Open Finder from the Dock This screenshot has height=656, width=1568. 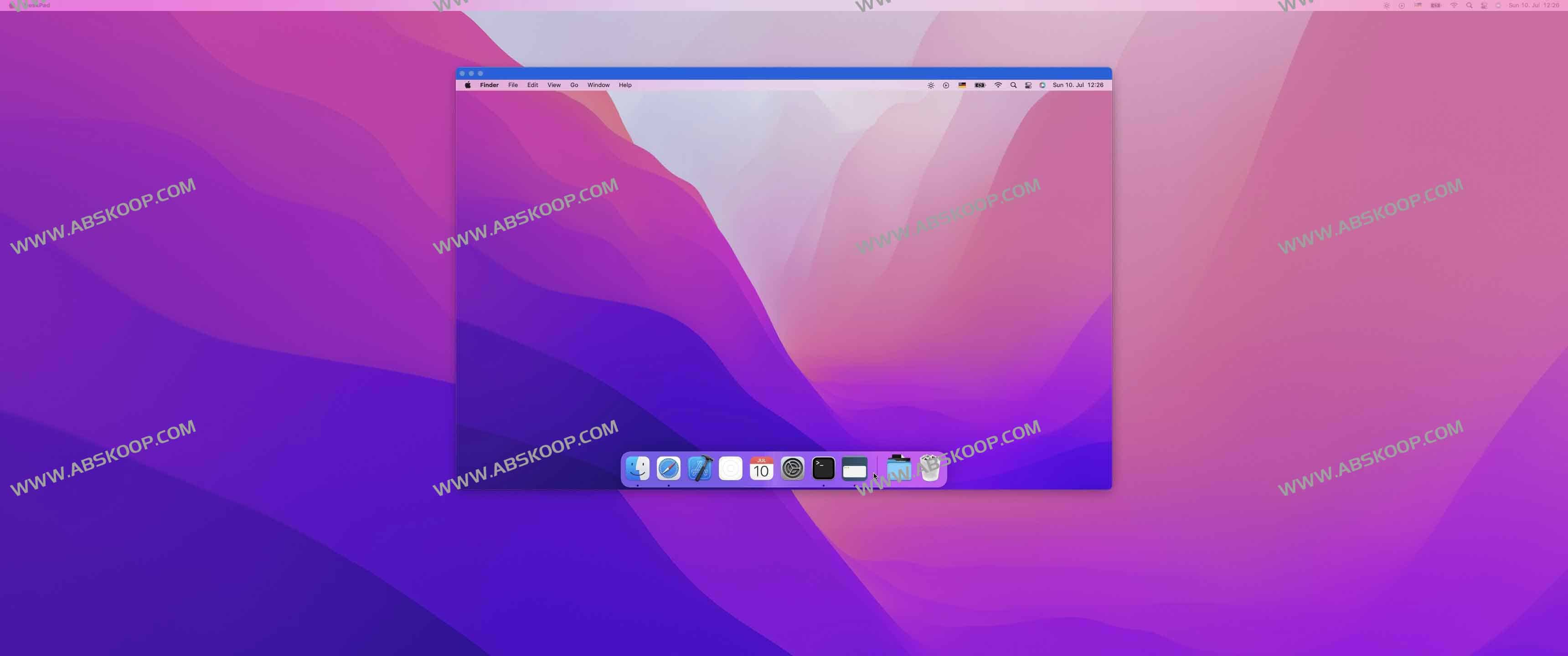[x=637, y=469]
